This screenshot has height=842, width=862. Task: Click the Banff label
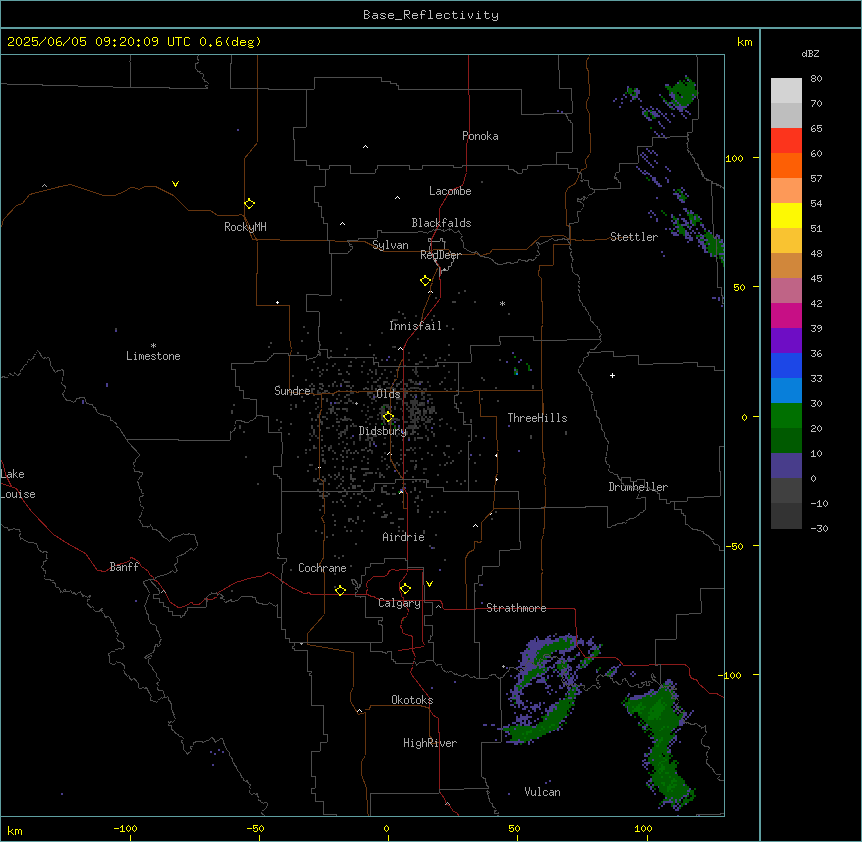pyautogui.click(x=124, y=567)
